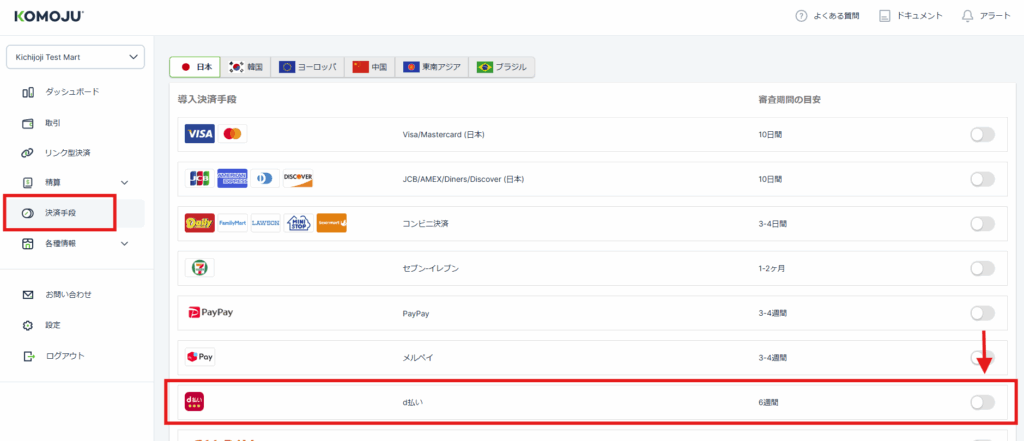Open the ドキュメント documentation link
The height and width of the screenshot is (441, 1024).
click(910, 16)
